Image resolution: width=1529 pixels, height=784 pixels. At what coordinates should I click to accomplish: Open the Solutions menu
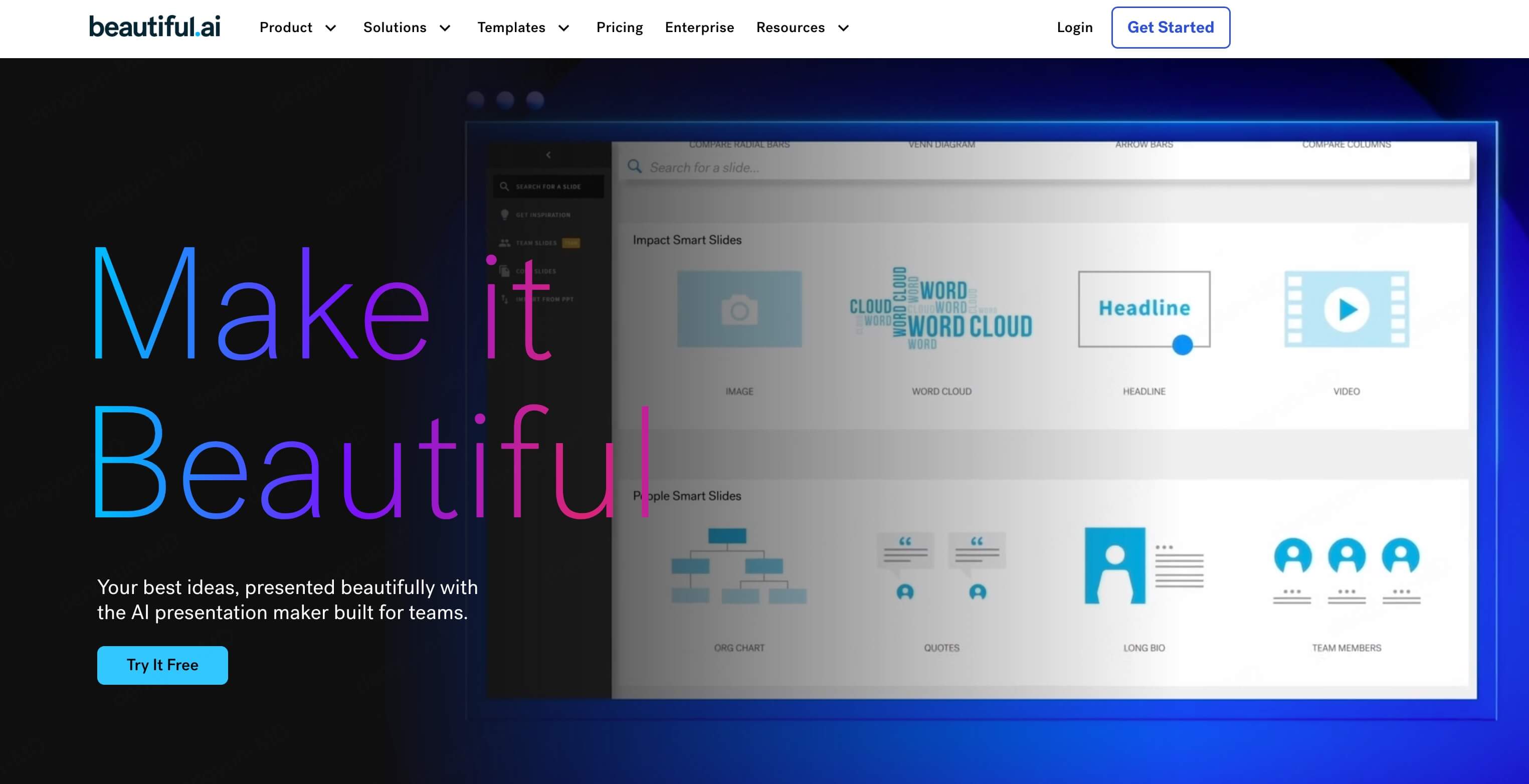(395, 27)
